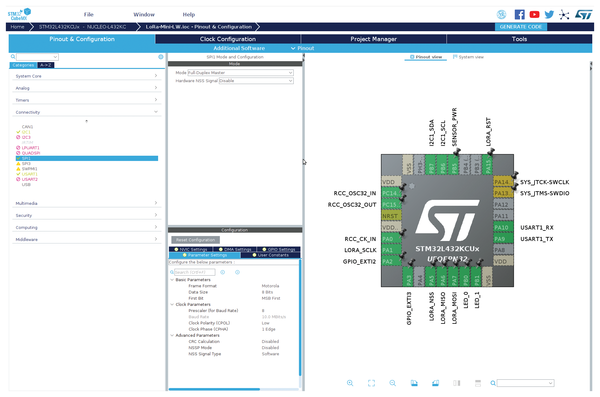Switch to Categories listing

(x=23, y=65)
